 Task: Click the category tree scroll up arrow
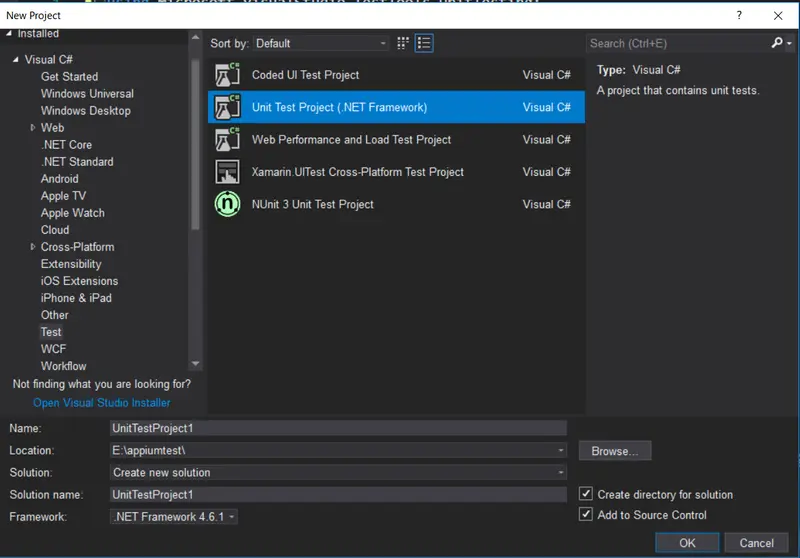(x=195, y=37)
